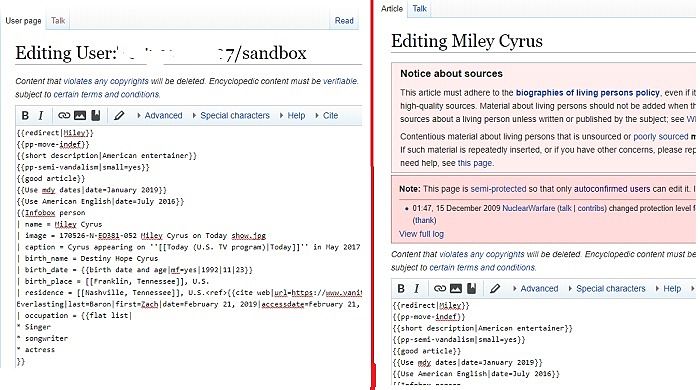
Task: Open Talk tab on Miley Cyrus page
Action: [420, 8]
